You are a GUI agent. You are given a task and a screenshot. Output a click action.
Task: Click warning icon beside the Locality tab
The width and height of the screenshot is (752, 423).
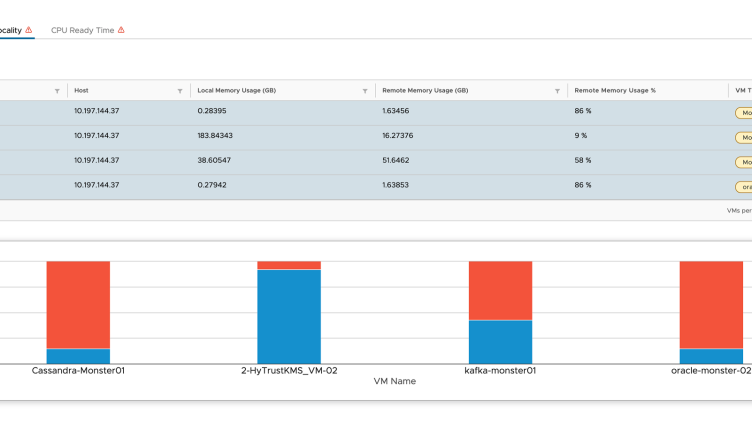(29, 30)
